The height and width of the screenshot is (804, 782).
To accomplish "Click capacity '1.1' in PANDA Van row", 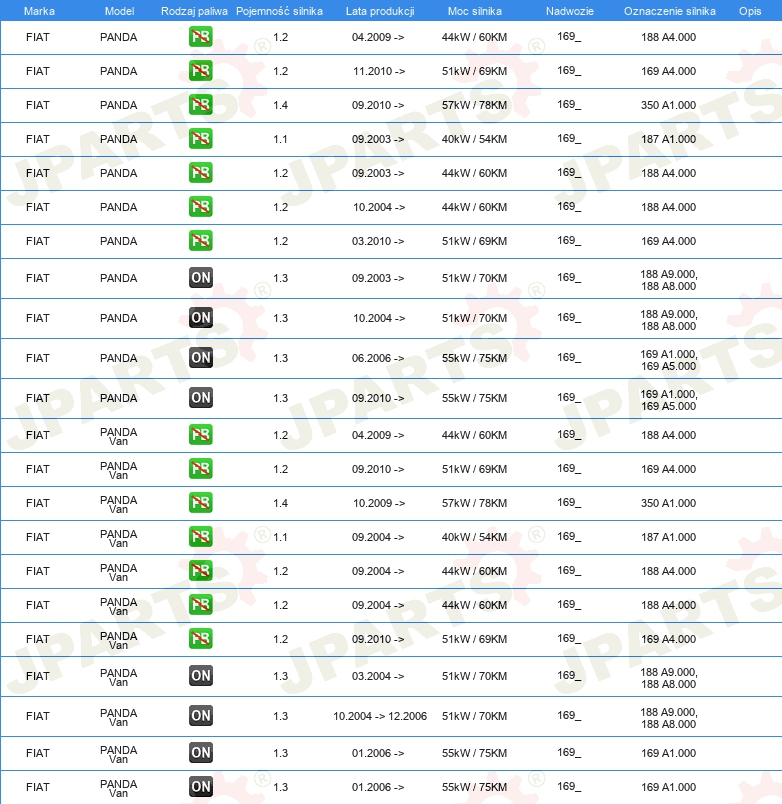I will point(280,537).
